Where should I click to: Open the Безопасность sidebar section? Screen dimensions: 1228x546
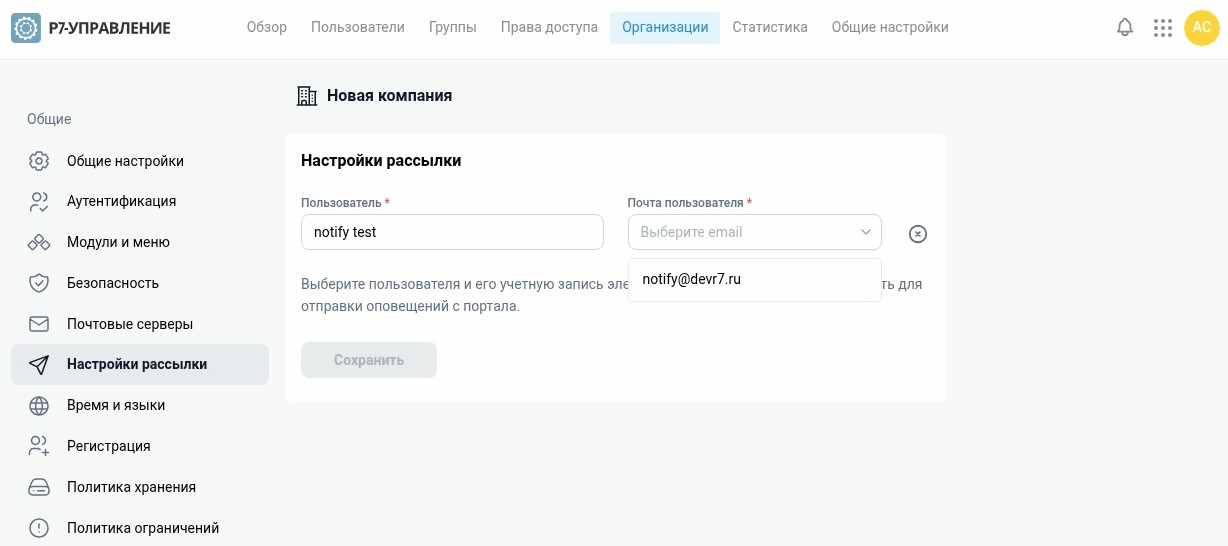click(140, 283)
